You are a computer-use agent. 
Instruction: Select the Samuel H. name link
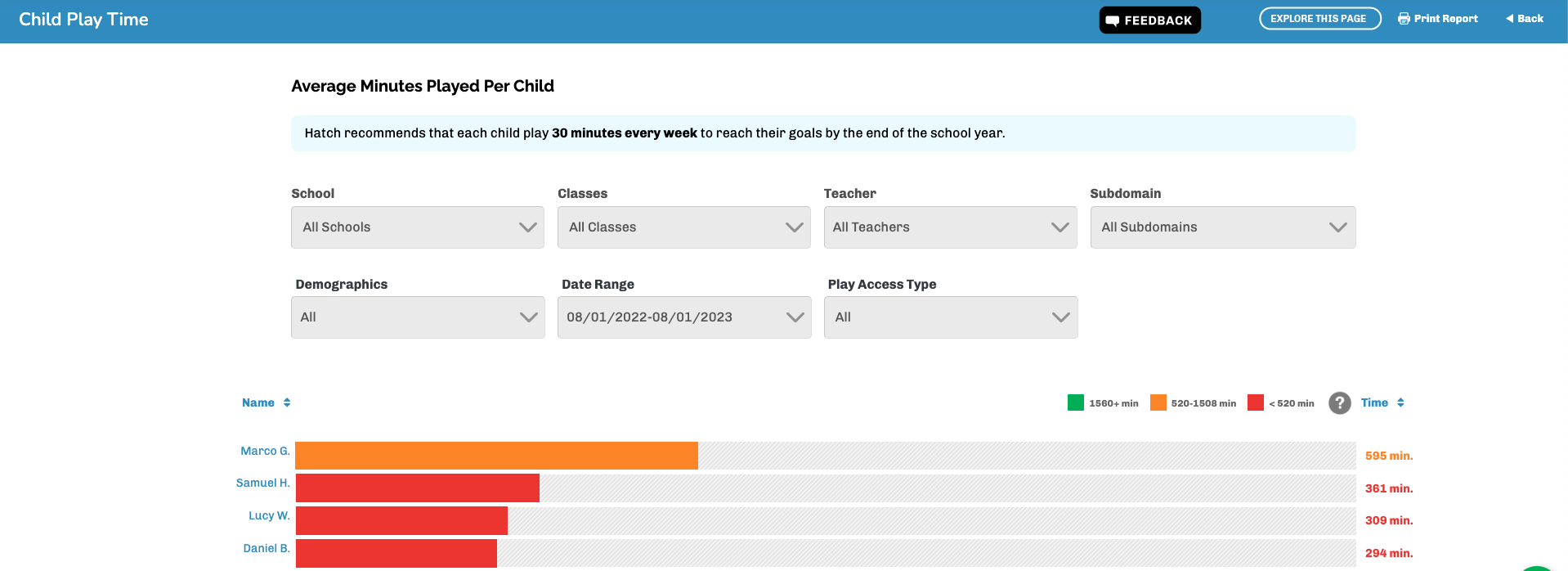point(262,483)
